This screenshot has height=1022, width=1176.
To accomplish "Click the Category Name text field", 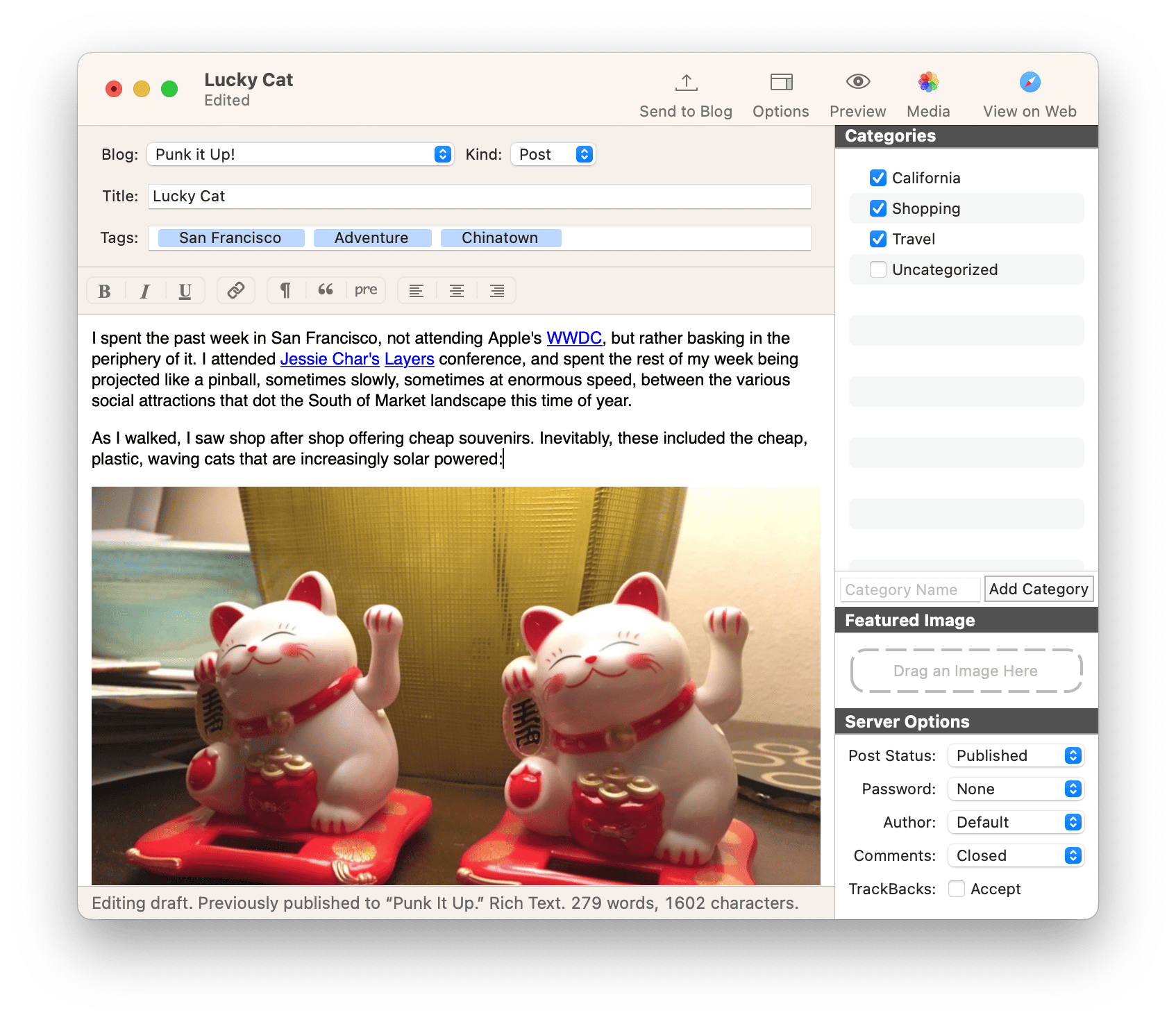I will click(x=909, y=589).
